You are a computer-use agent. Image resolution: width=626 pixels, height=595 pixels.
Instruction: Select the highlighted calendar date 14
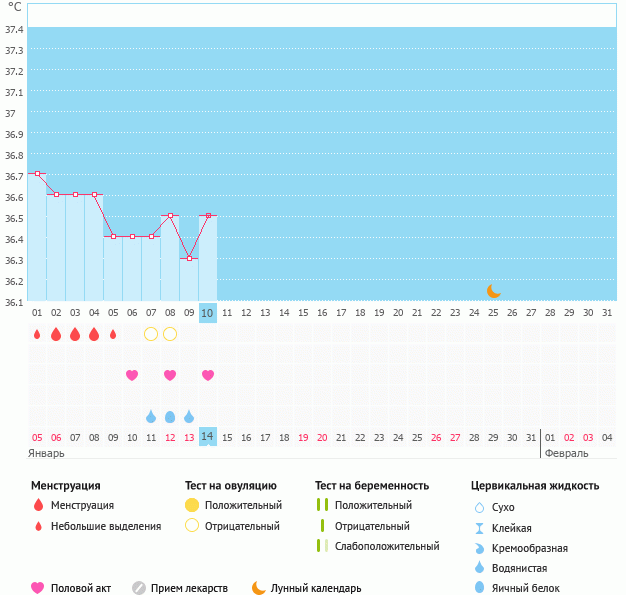(x=208, y=437)
